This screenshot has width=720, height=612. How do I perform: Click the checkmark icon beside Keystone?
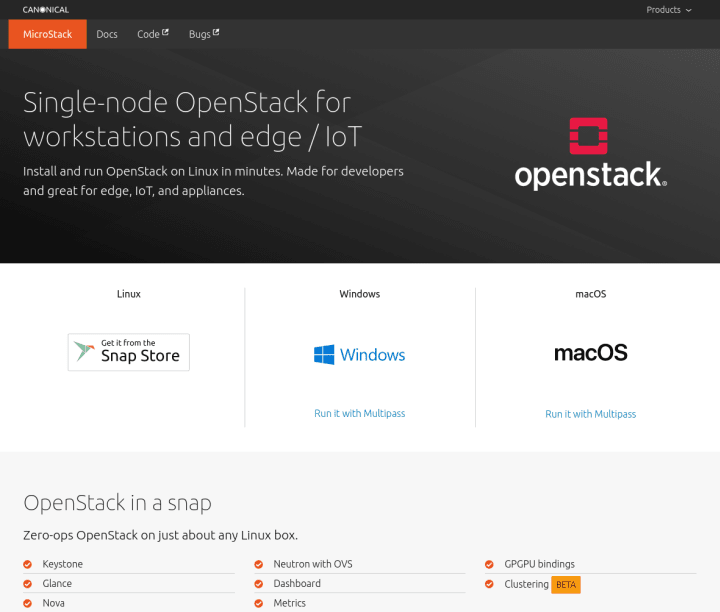pyautogui.click(x=28, y=564)
